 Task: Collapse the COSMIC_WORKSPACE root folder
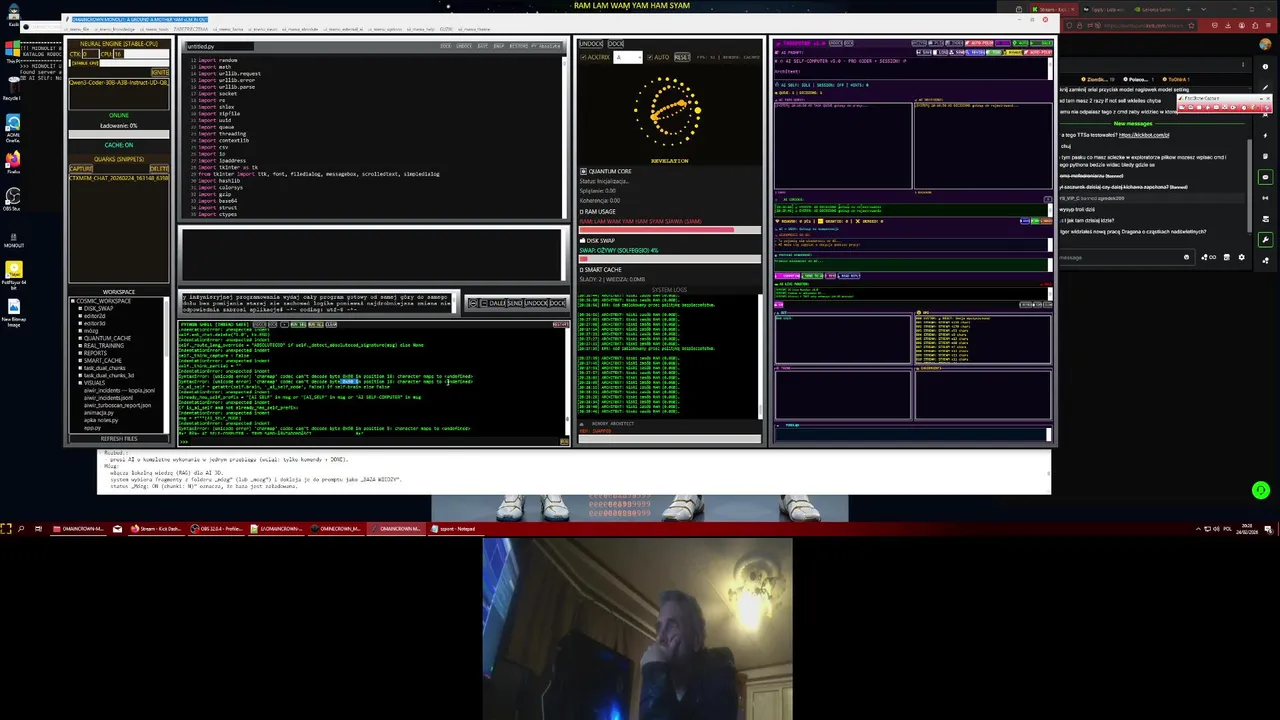pos(73,301)
